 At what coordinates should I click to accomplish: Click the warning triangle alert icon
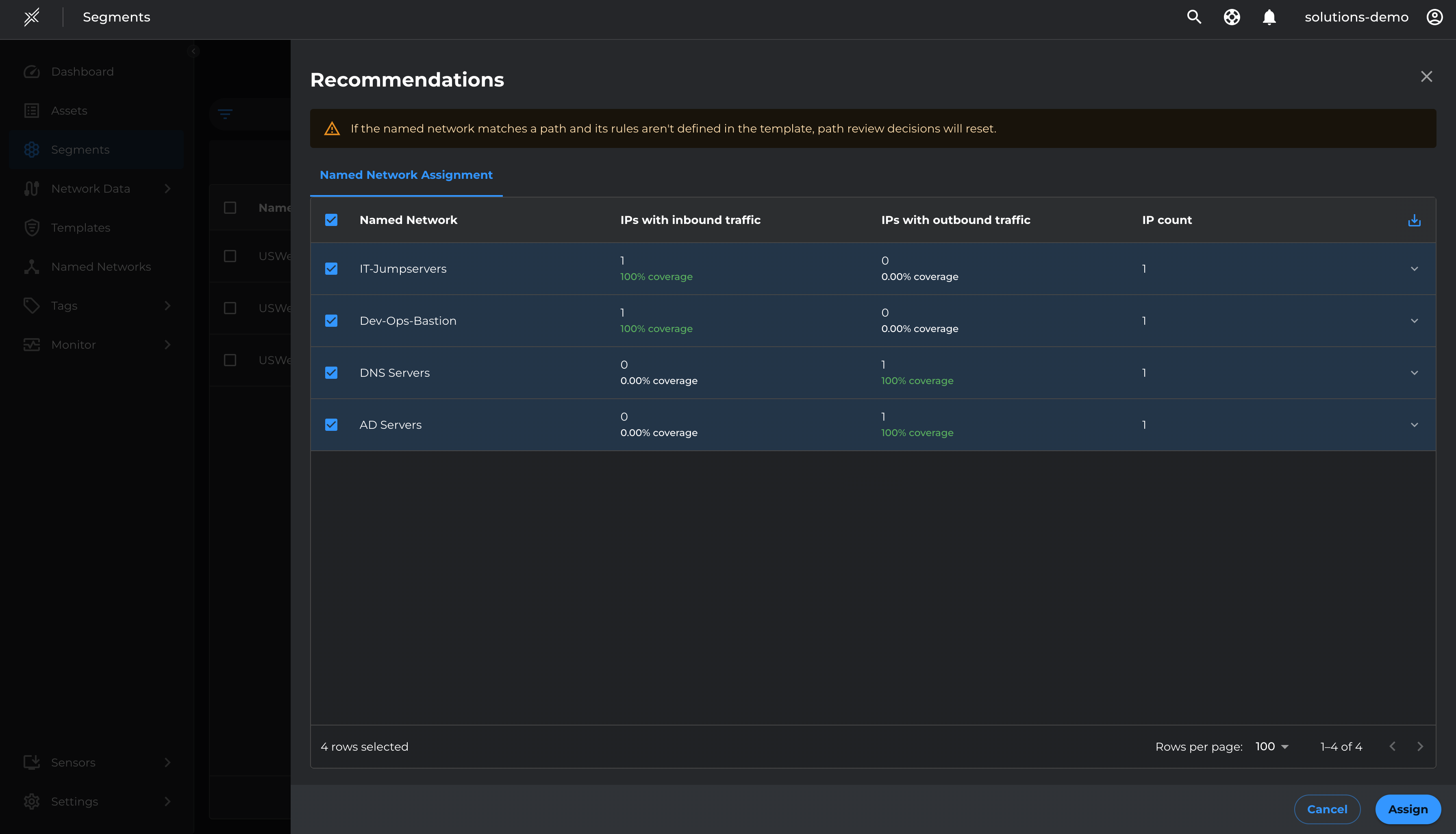point(332,129)
